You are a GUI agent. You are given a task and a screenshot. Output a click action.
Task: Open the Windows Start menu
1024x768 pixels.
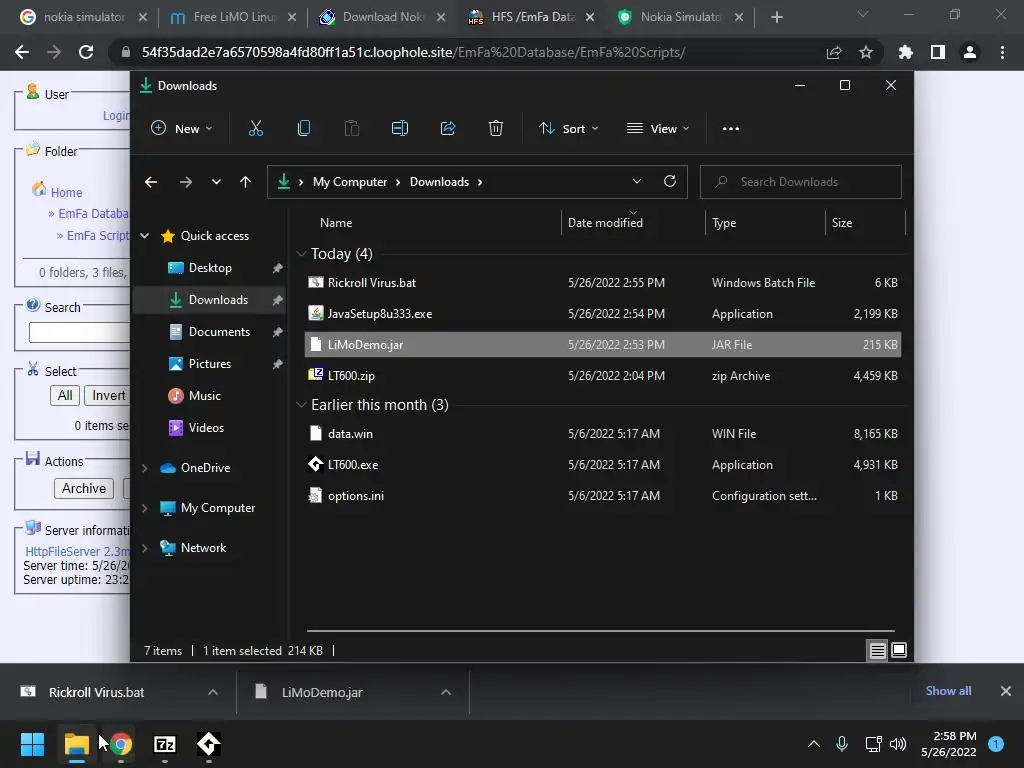point(32,744)
